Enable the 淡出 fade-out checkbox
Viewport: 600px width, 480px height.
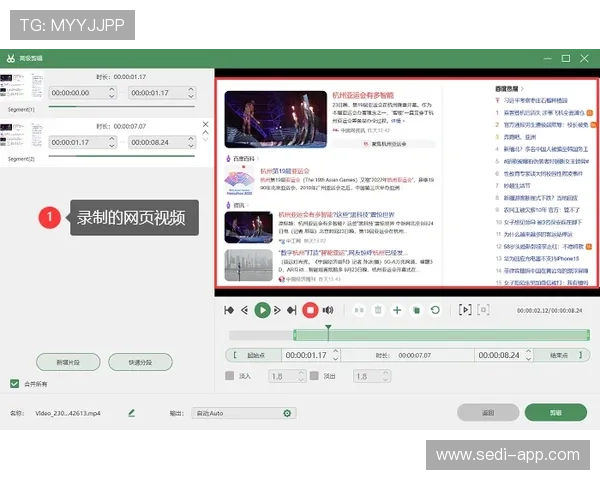pyautogui.click(x=314, y=376)
